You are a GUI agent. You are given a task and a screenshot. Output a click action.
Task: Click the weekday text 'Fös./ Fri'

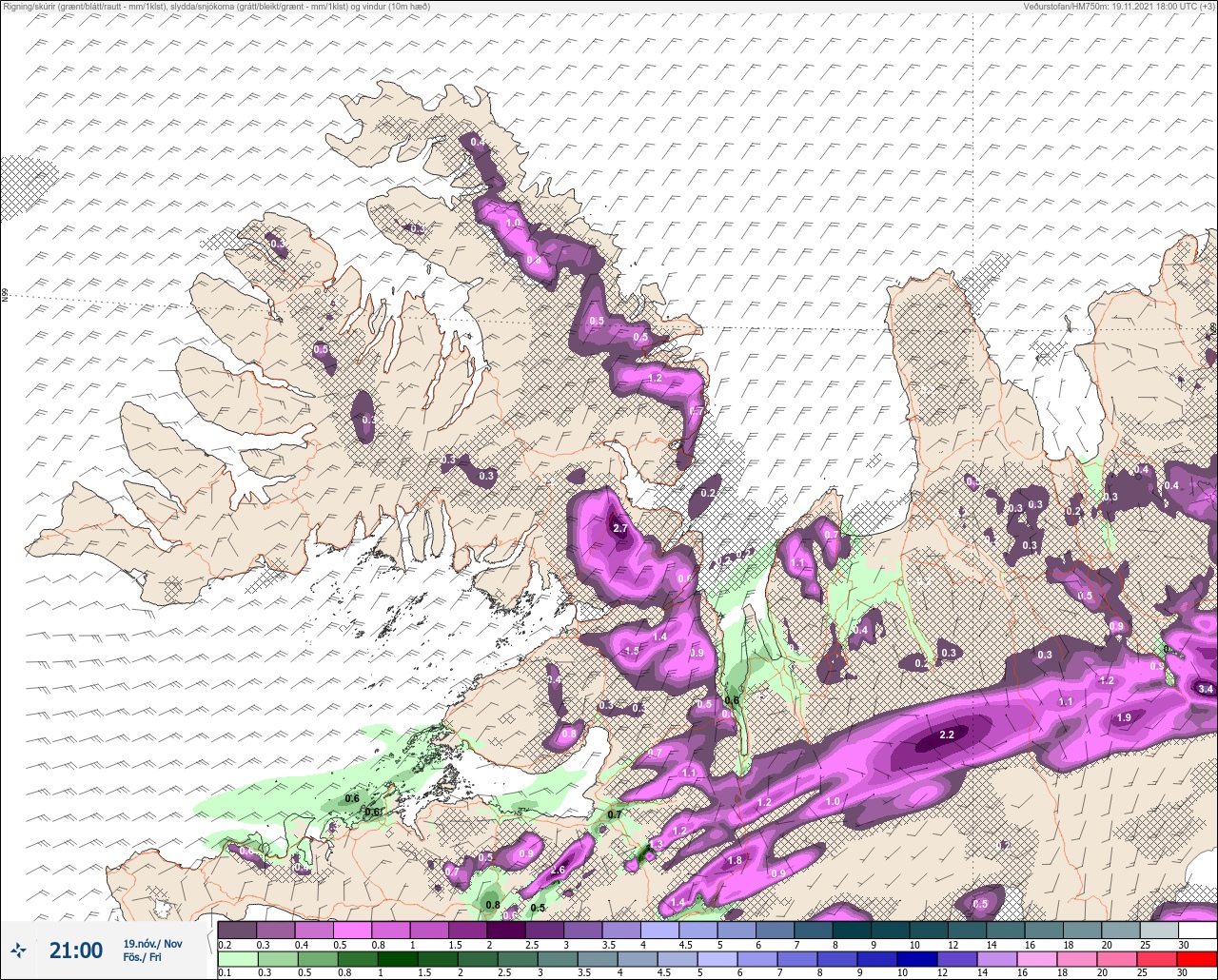tap(142, 957)
